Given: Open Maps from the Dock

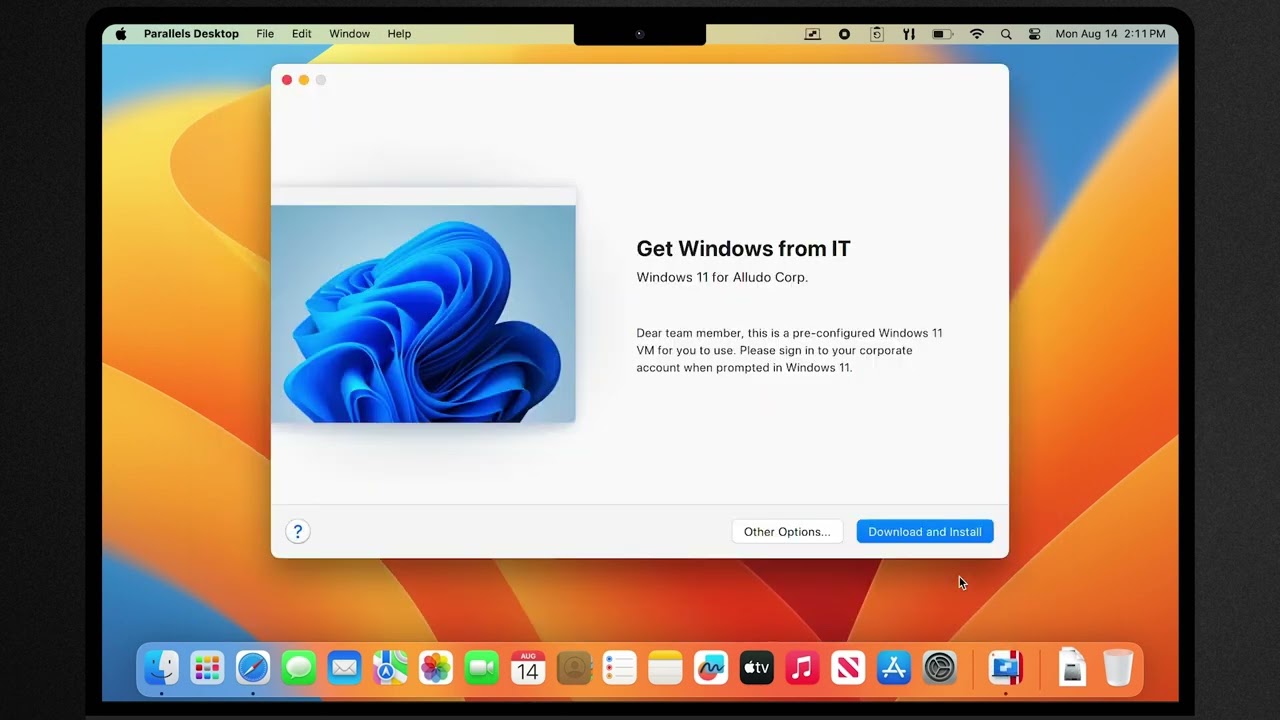Looking at the screenshot, I should coord(390,667).
